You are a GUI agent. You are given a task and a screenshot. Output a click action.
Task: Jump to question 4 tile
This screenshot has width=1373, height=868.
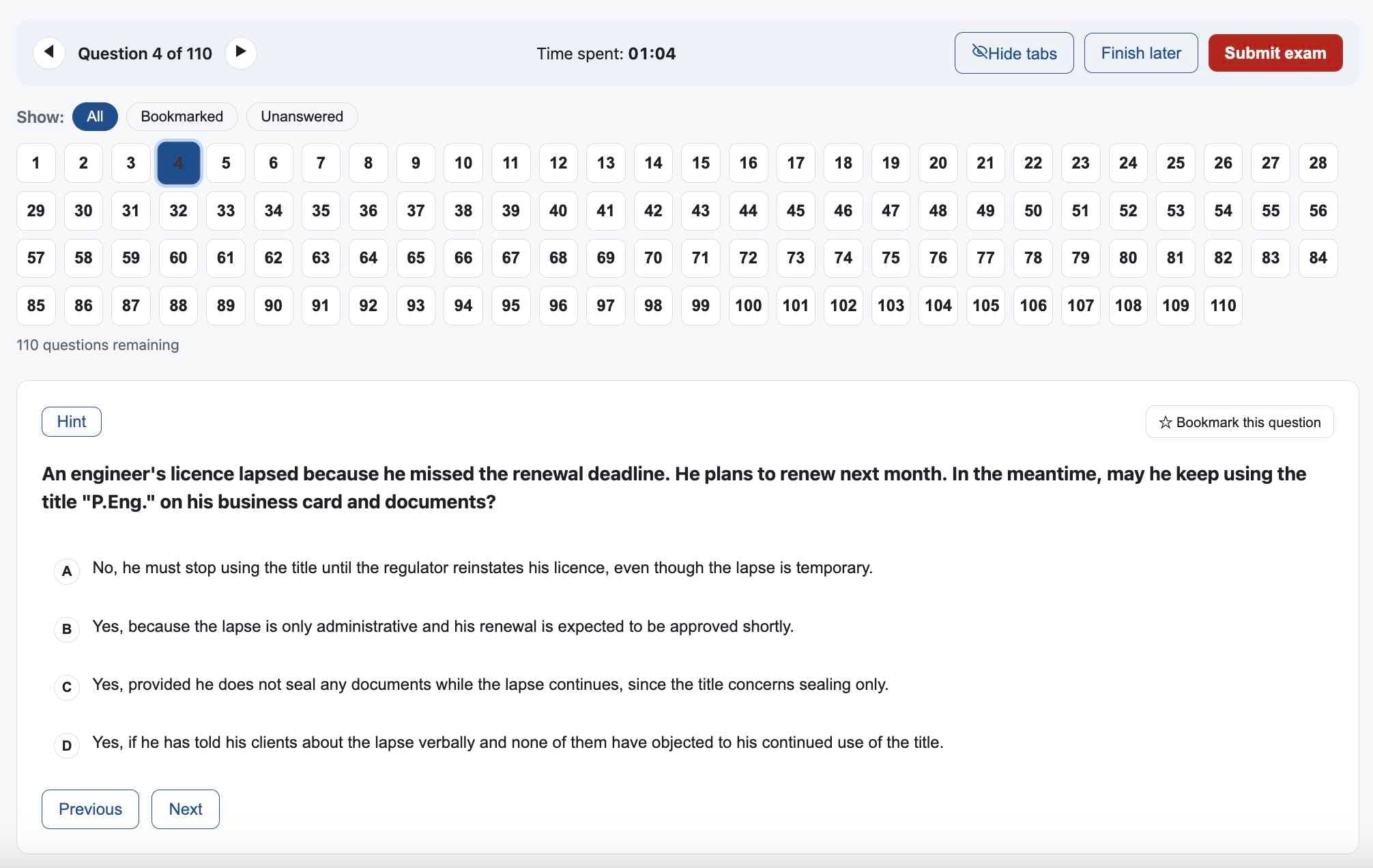coord(178,163)
